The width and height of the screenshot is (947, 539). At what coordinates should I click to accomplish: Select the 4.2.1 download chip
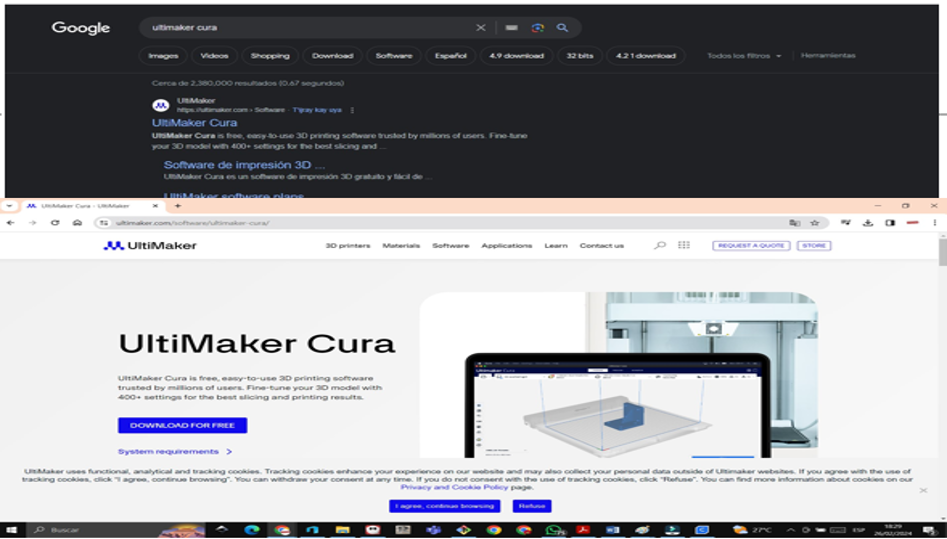(646, 56)
